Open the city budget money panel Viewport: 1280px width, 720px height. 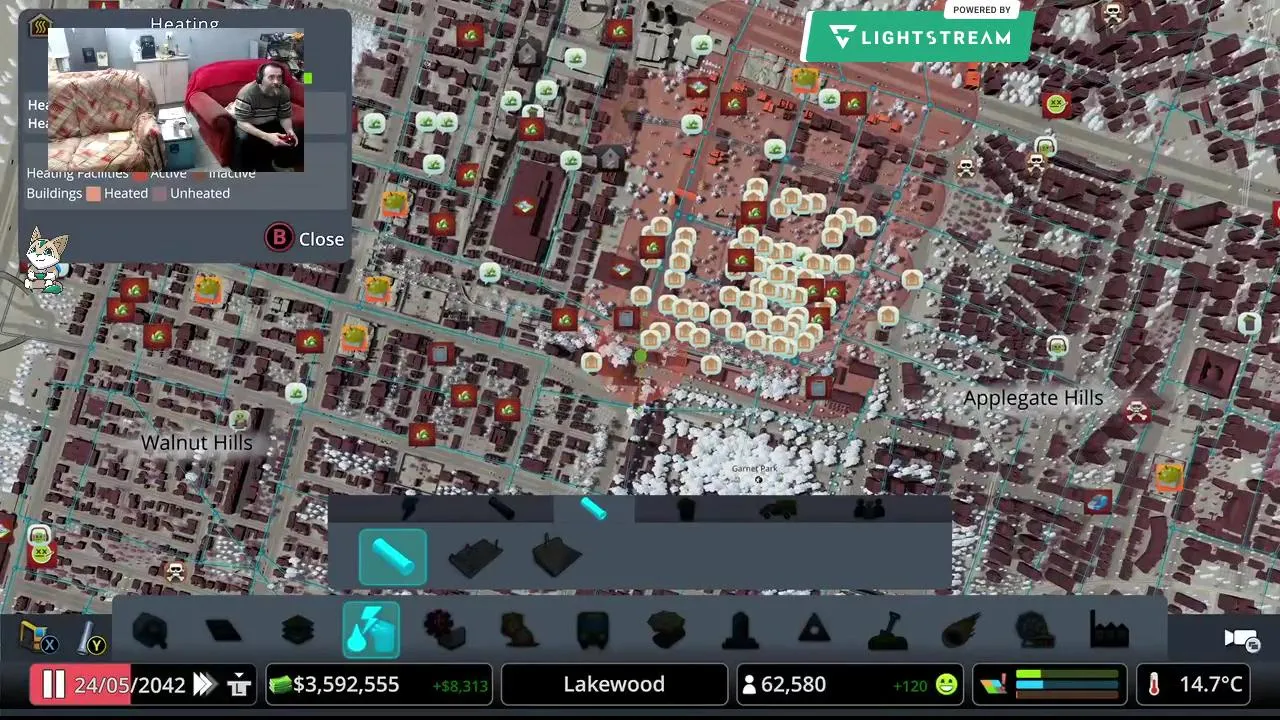(378, 685)
